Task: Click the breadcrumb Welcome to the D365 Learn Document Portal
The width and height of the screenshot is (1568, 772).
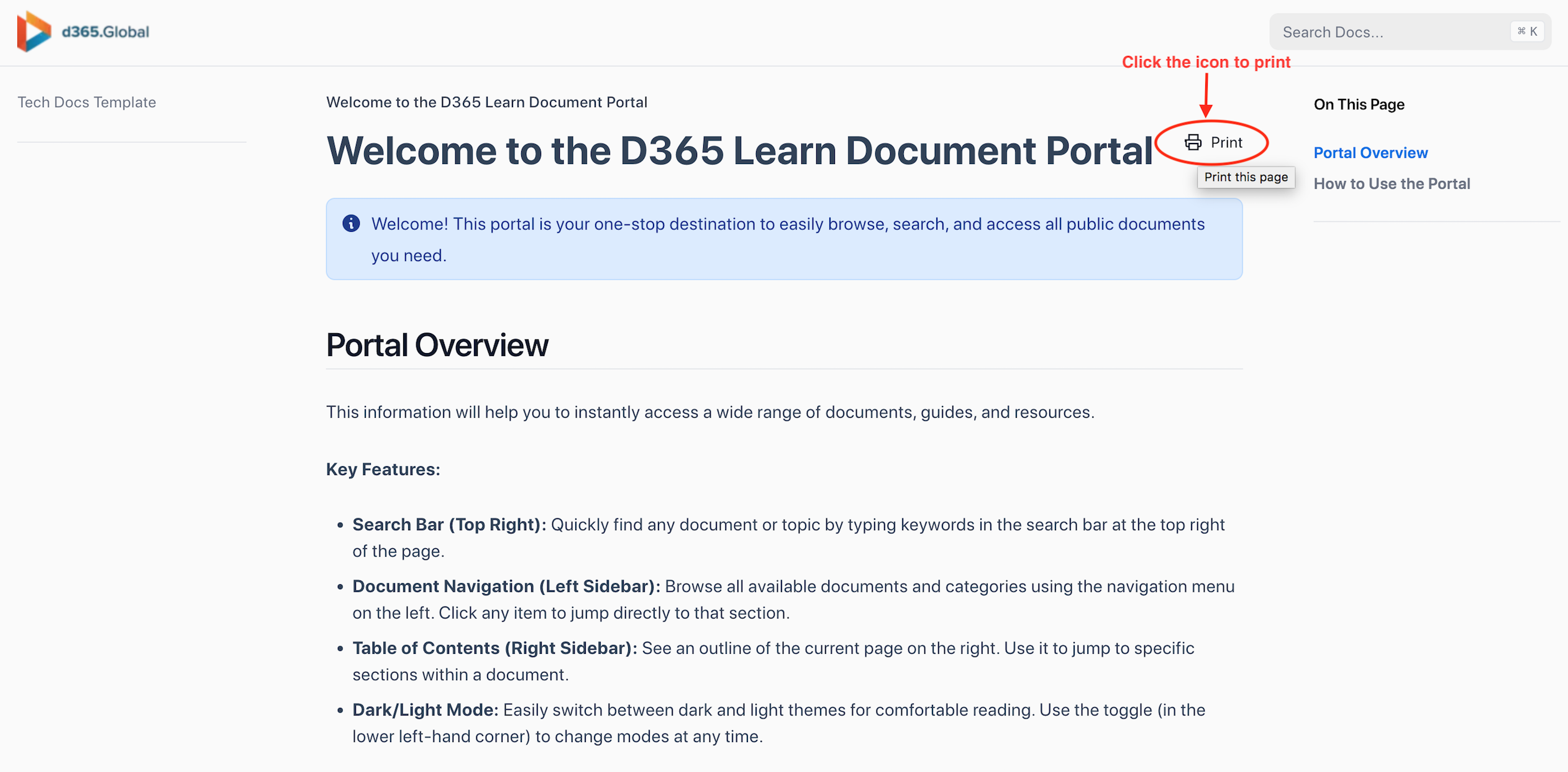Action: (x=486, y=102)
